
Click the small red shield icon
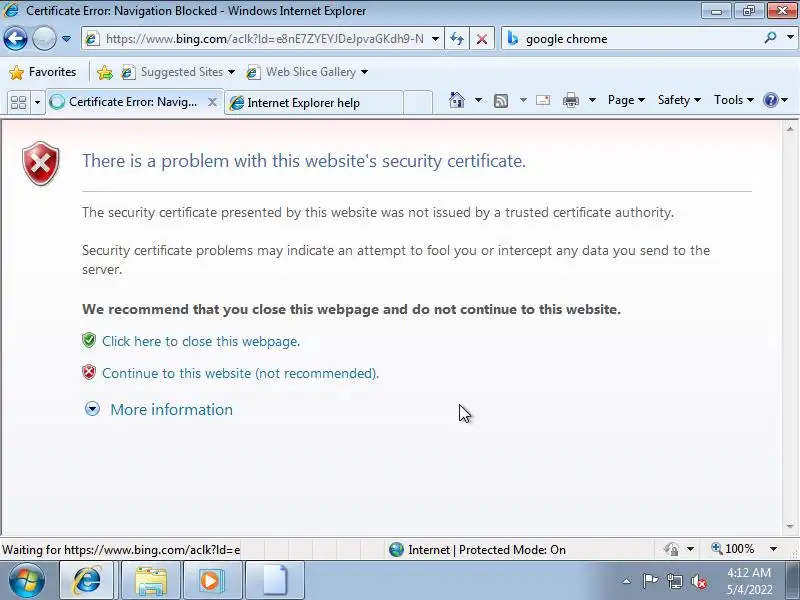tap(89, 372)
